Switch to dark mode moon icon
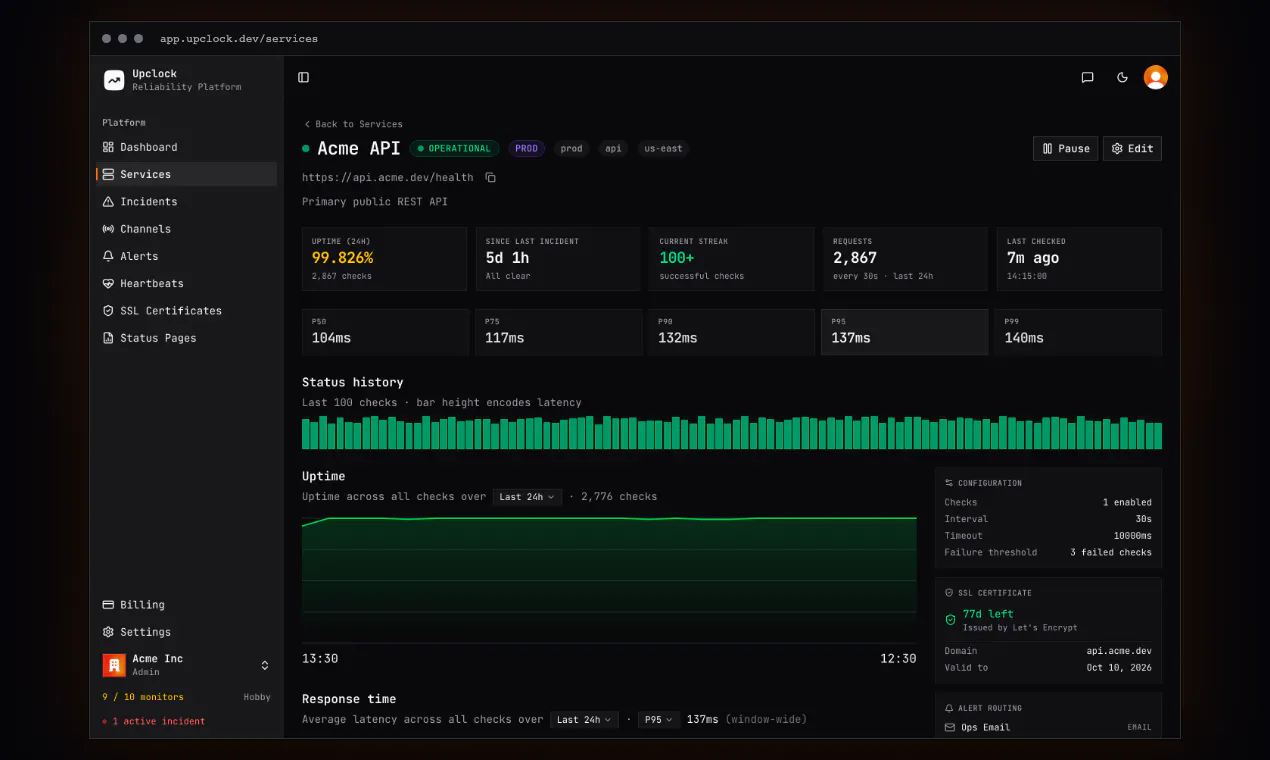 [x=1122, y=77]
